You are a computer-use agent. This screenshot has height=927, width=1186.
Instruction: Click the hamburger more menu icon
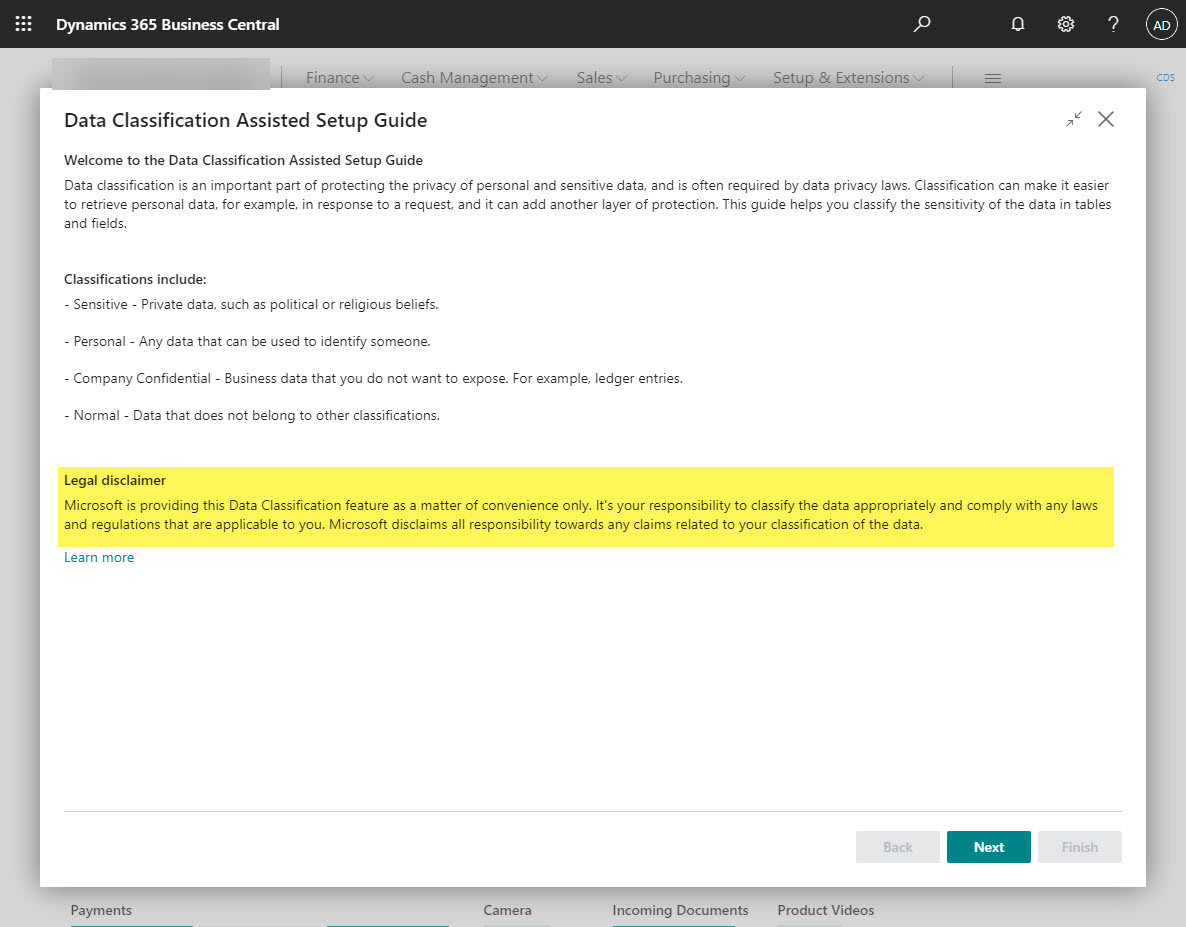pyautogui.click(x=993, y=78)
